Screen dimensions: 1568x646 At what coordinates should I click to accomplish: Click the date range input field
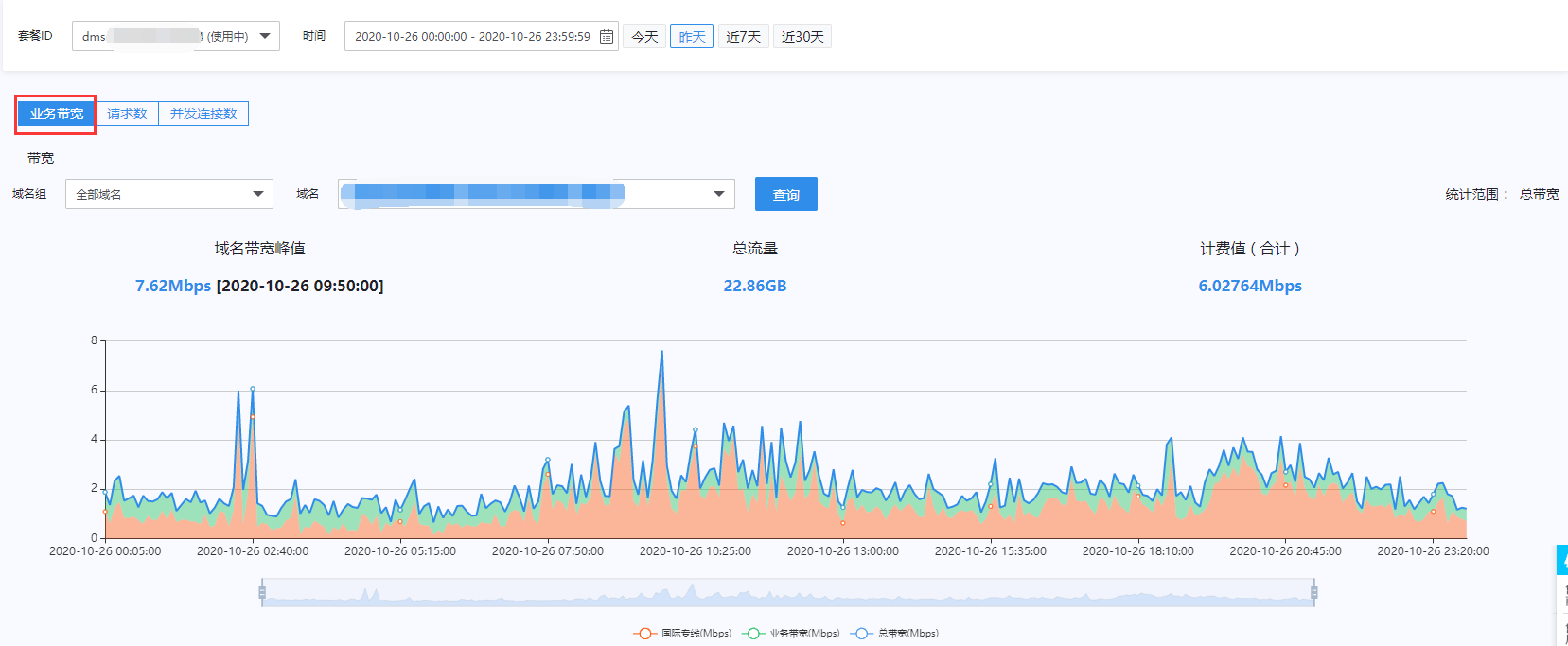click(482, 36)
